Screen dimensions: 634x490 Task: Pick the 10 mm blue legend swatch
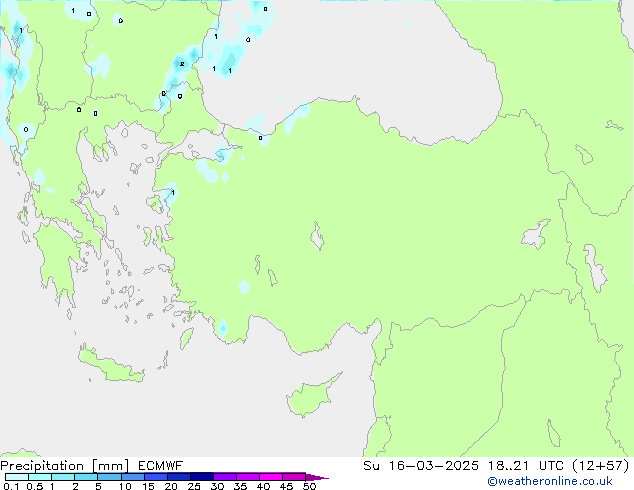point(132,477)
